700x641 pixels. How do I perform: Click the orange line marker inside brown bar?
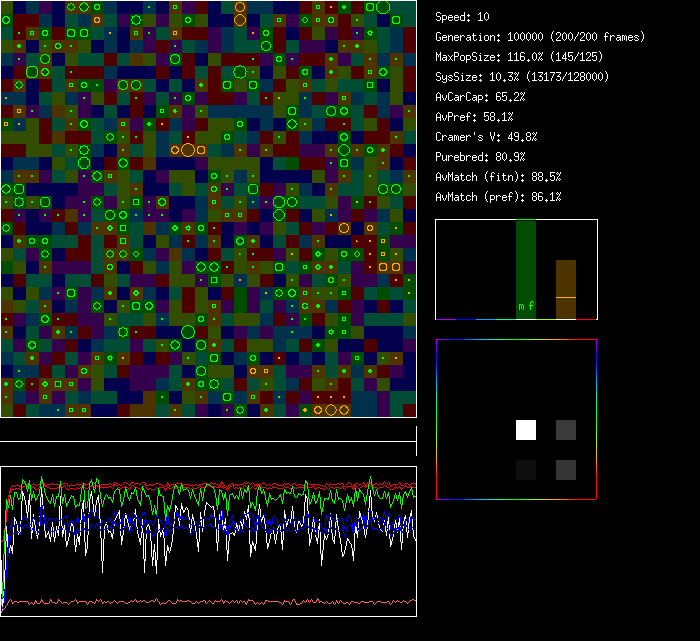click(566, 297)
